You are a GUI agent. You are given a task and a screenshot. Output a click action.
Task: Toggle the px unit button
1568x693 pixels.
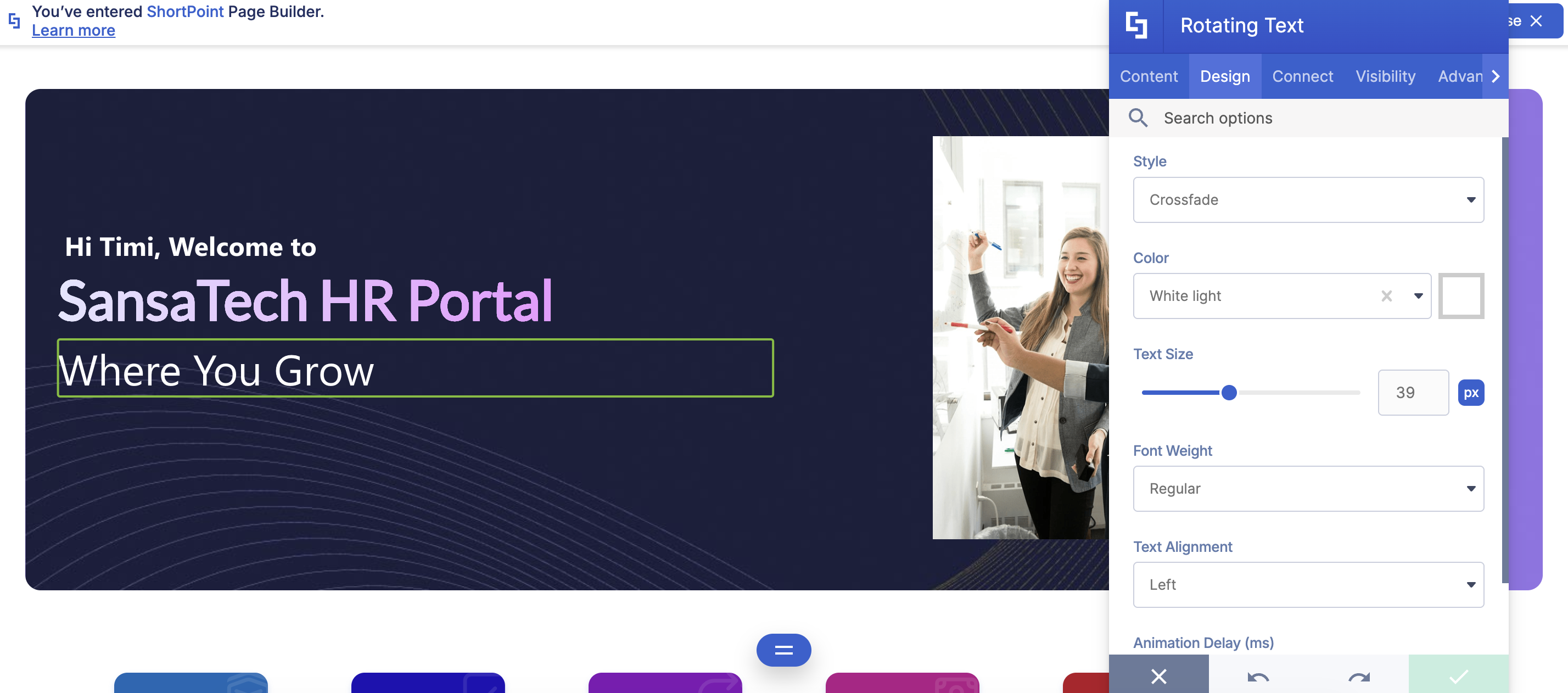1470,393
